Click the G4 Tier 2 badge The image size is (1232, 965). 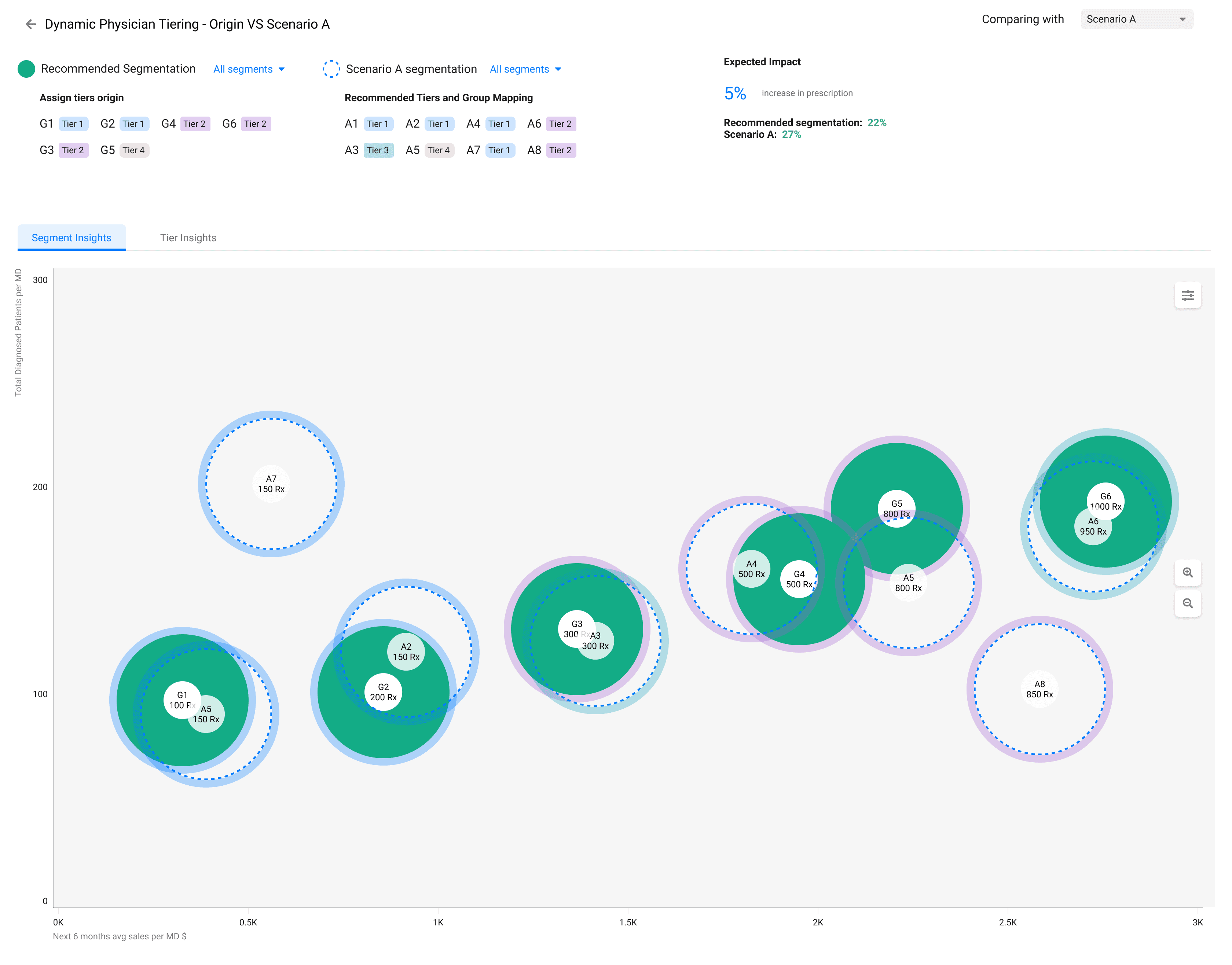(x=195, y=124)
